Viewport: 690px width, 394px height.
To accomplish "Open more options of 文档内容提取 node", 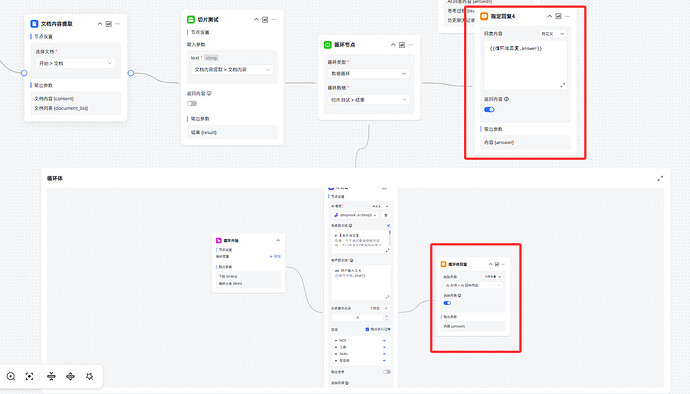I will coord(117,24).
